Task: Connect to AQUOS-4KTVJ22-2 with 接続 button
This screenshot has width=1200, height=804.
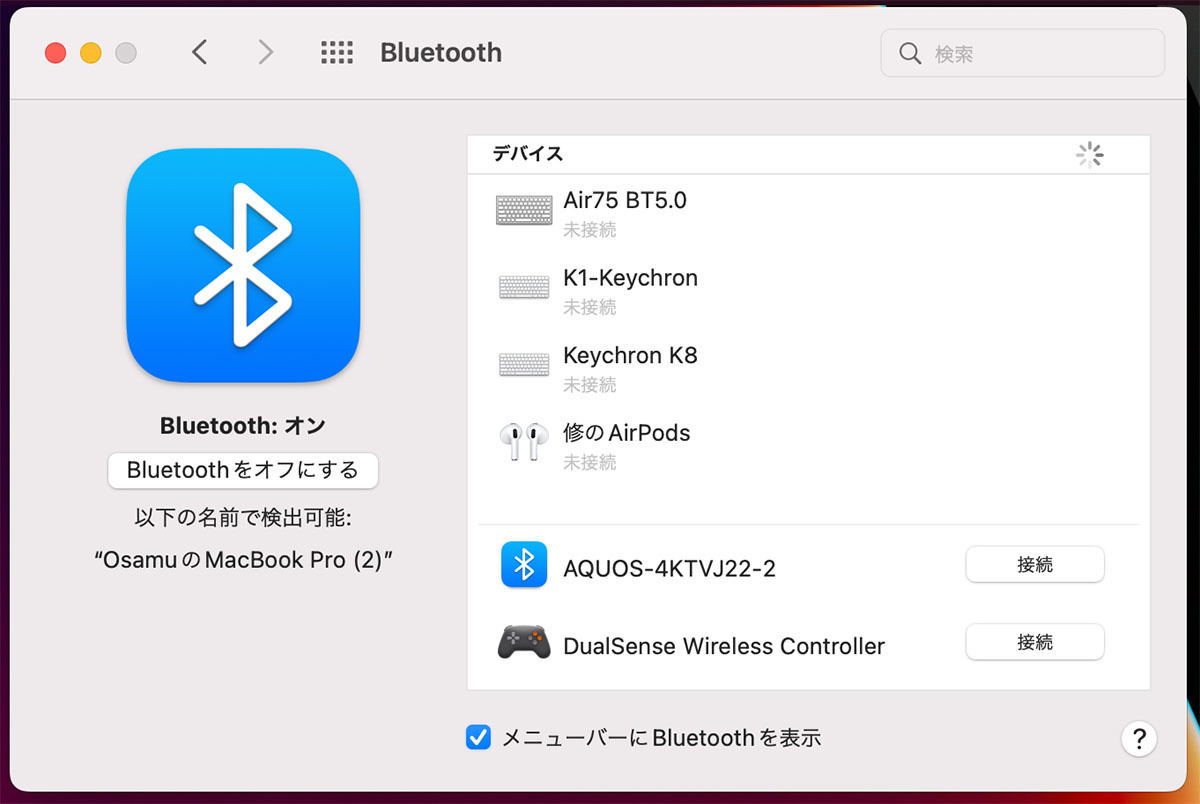Action: [x=1035, y=564]
